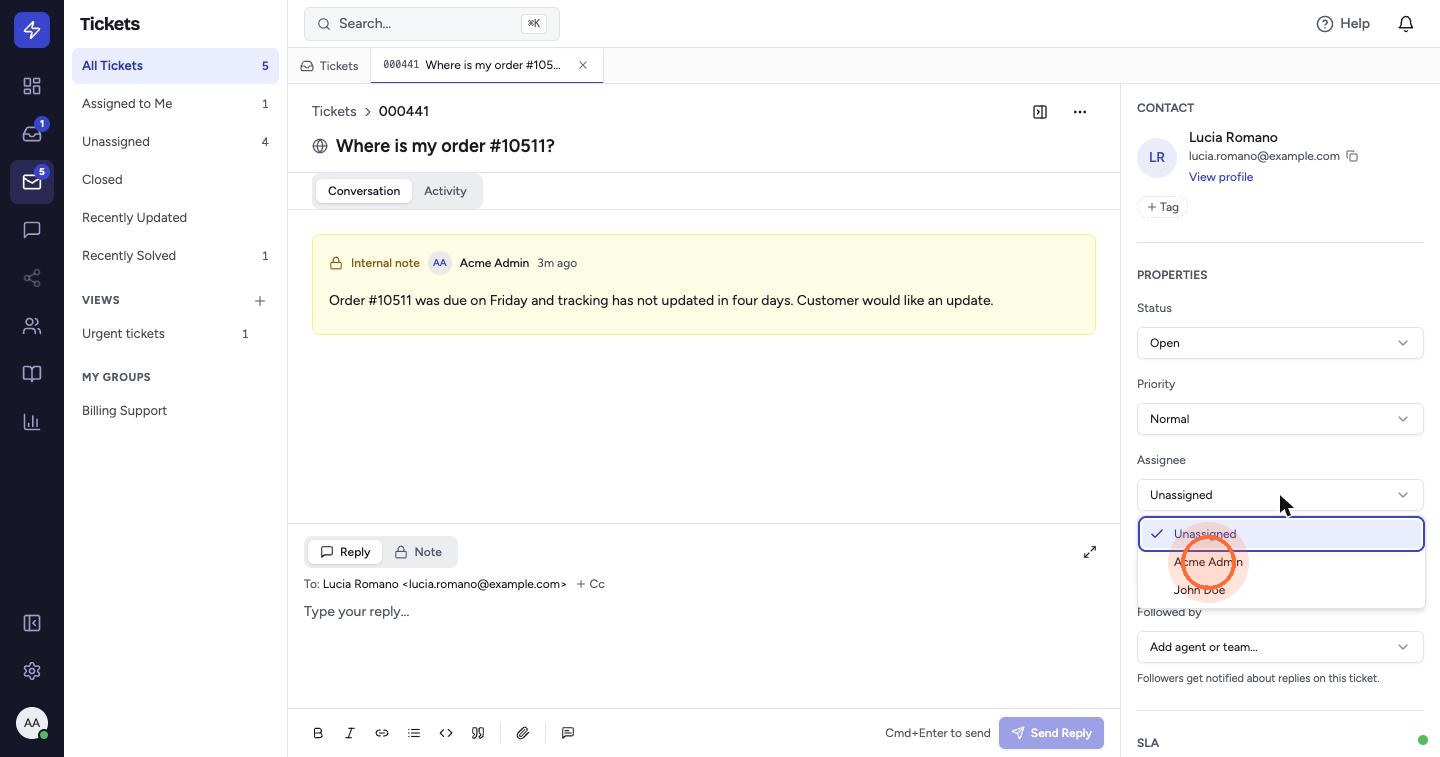The width and height of the screenshot is (1440, 757).
Task: Open the Followed by agent dropdown
Action: [1280, 647]
